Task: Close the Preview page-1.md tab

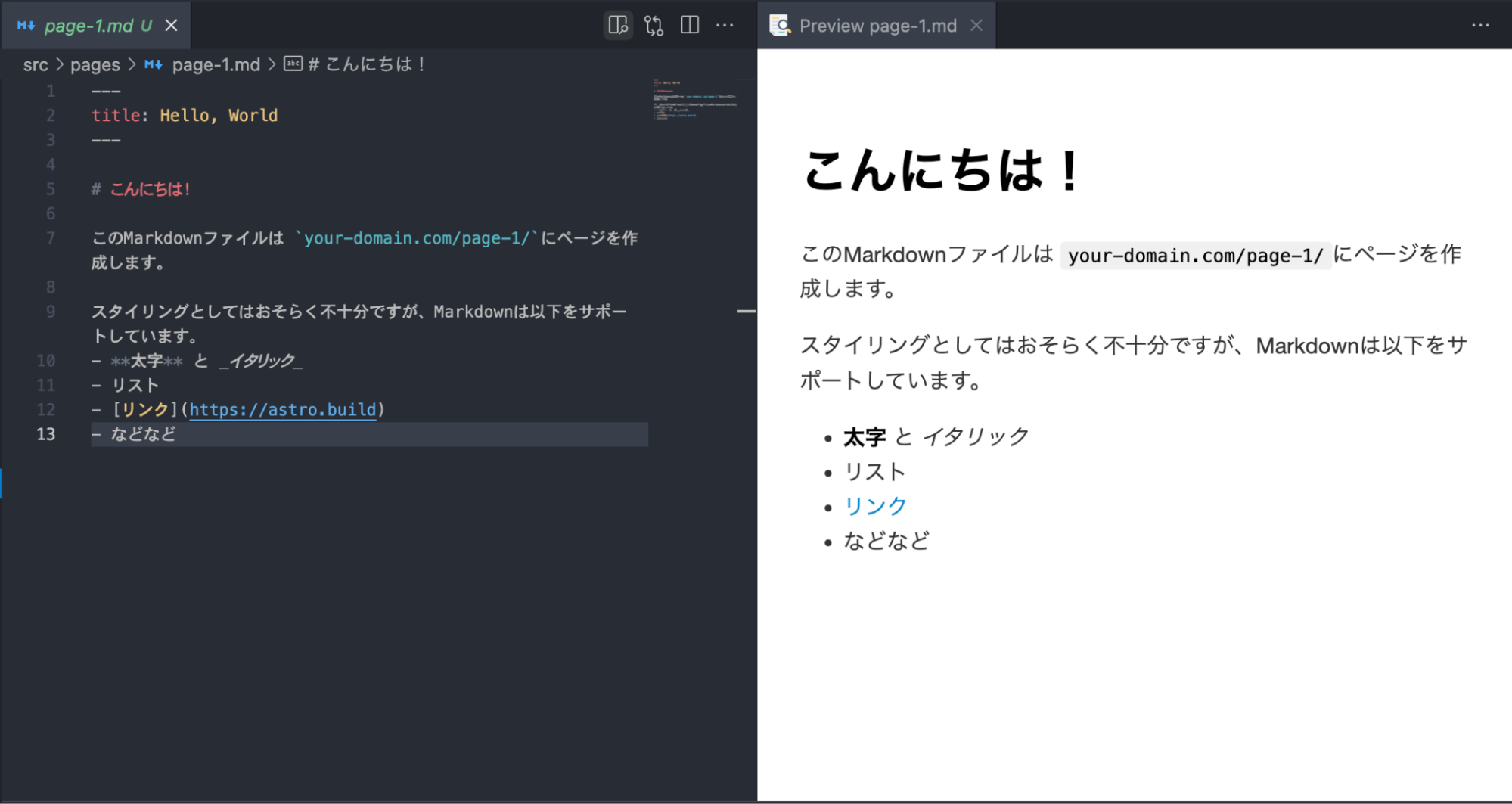Action: [976, 25]
